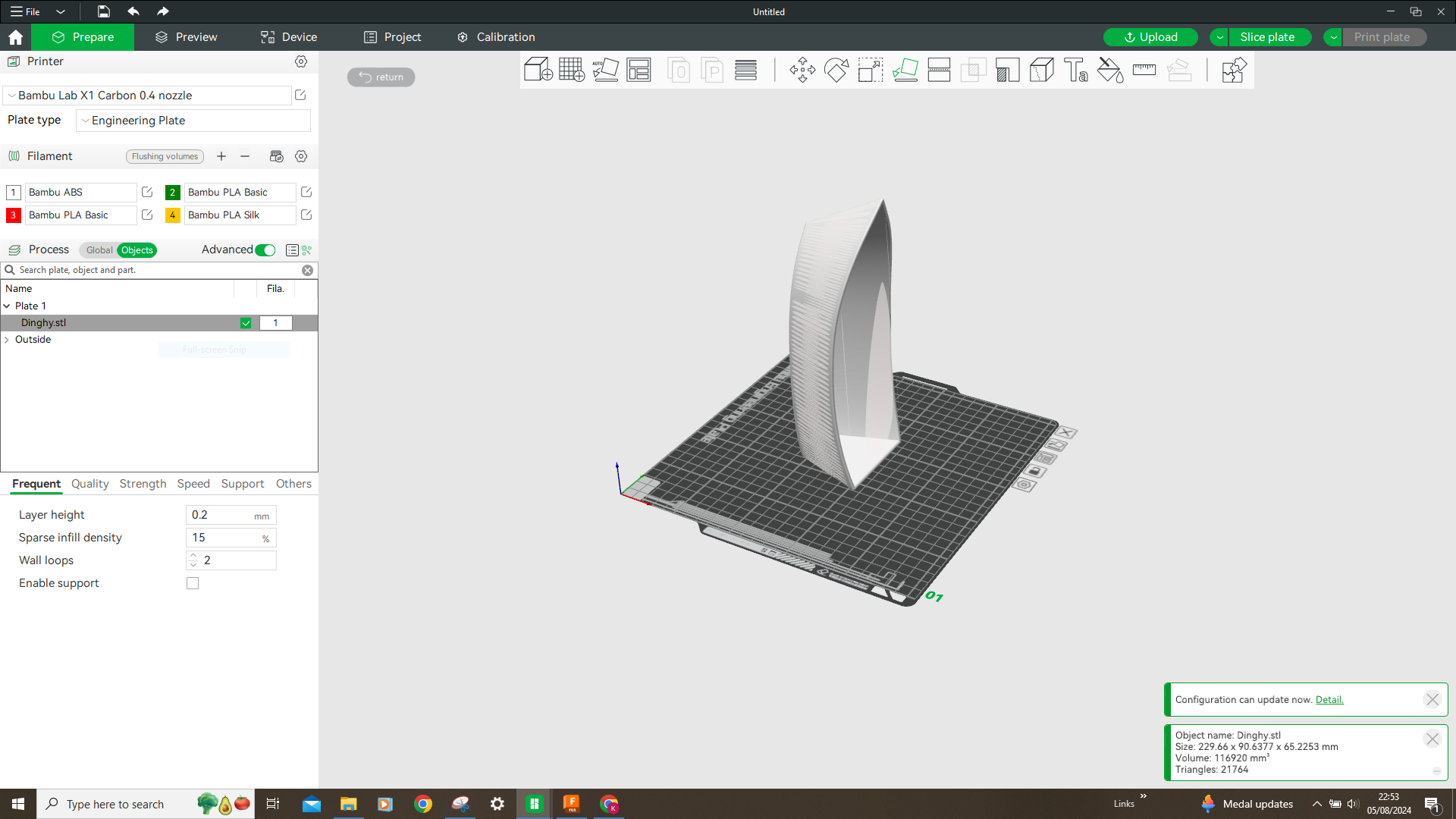Viewport: 1456px width, 819px height.
Task: Open the Quality settings tab
Action: click(x=89, y=484)
